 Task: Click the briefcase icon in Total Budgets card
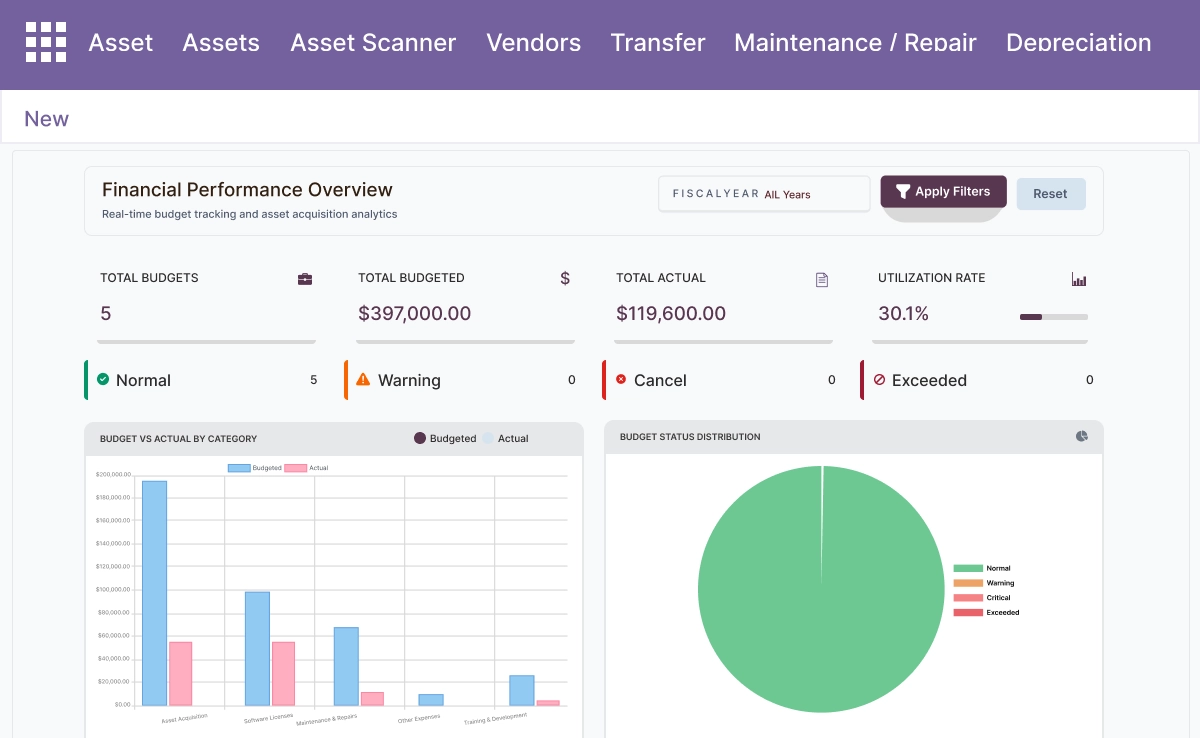click(305, 279)
